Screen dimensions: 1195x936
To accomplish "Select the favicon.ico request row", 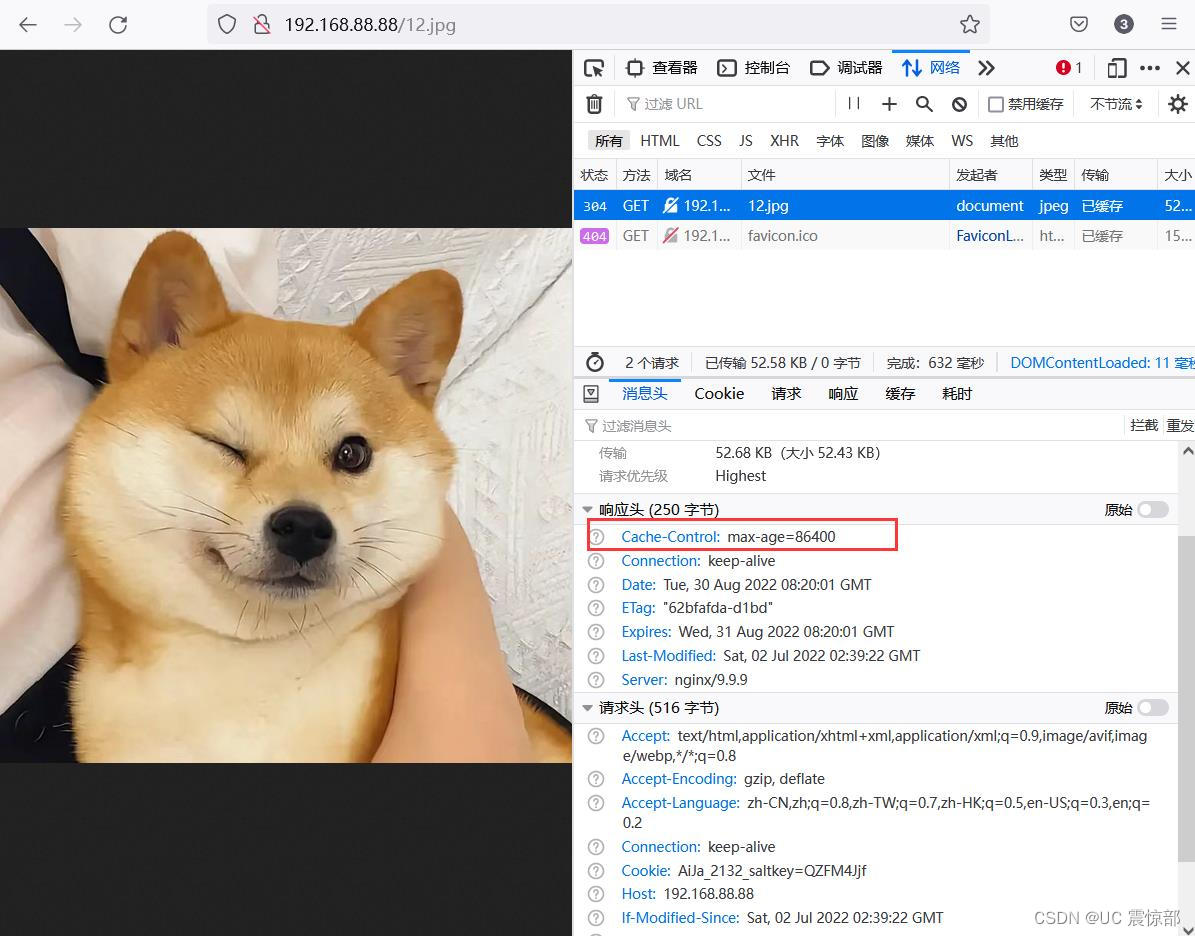I will tap(884, 236).
